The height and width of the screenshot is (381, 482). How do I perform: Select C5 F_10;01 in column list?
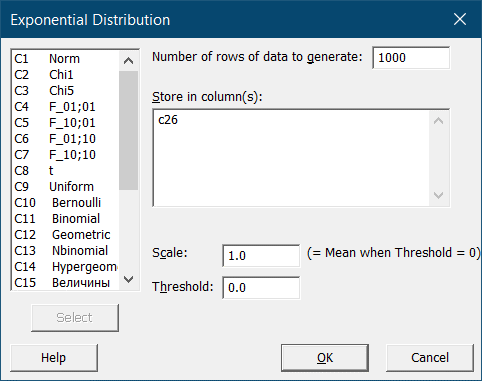(65, 123)
